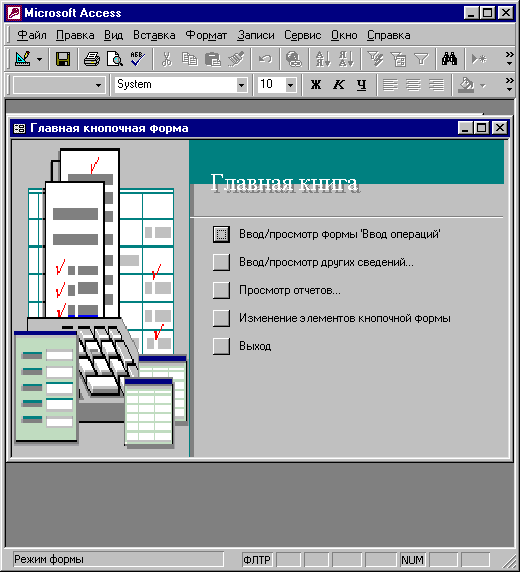The image size is (520, 572).
Task: Open the Окно menu
Action: click(344, 35)
